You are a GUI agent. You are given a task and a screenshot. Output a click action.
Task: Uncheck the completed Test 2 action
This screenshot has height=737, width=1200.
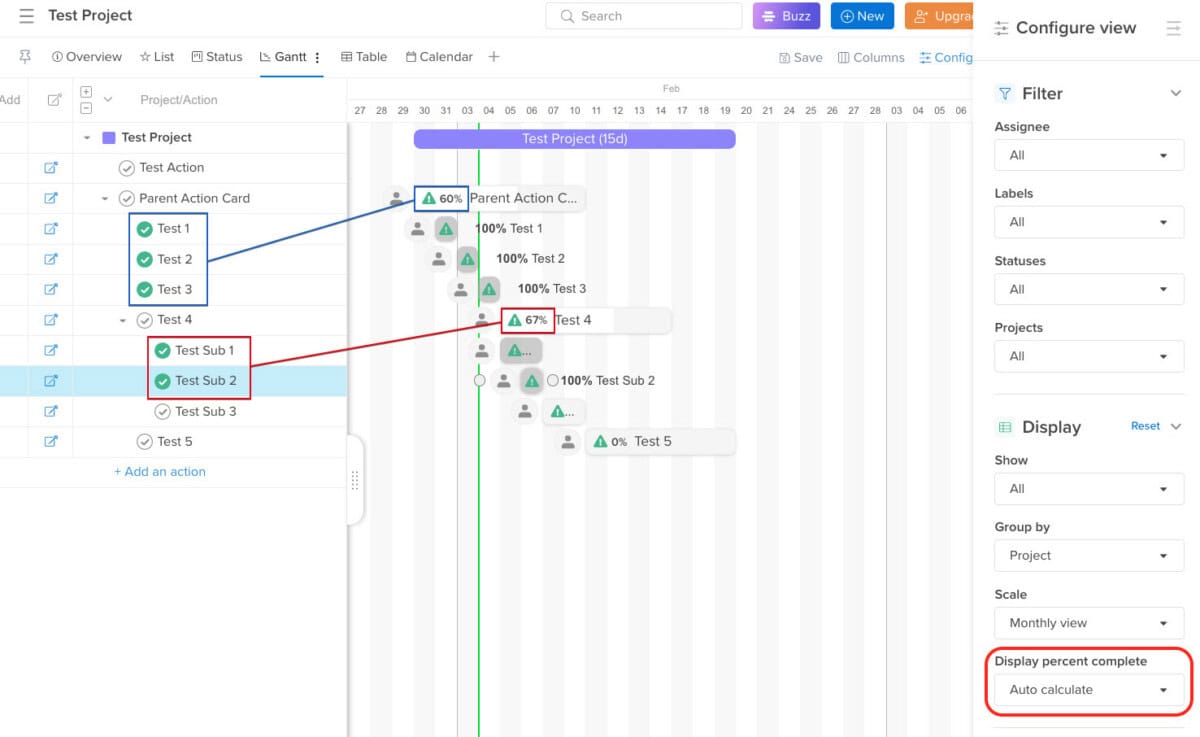pos(144,259)
